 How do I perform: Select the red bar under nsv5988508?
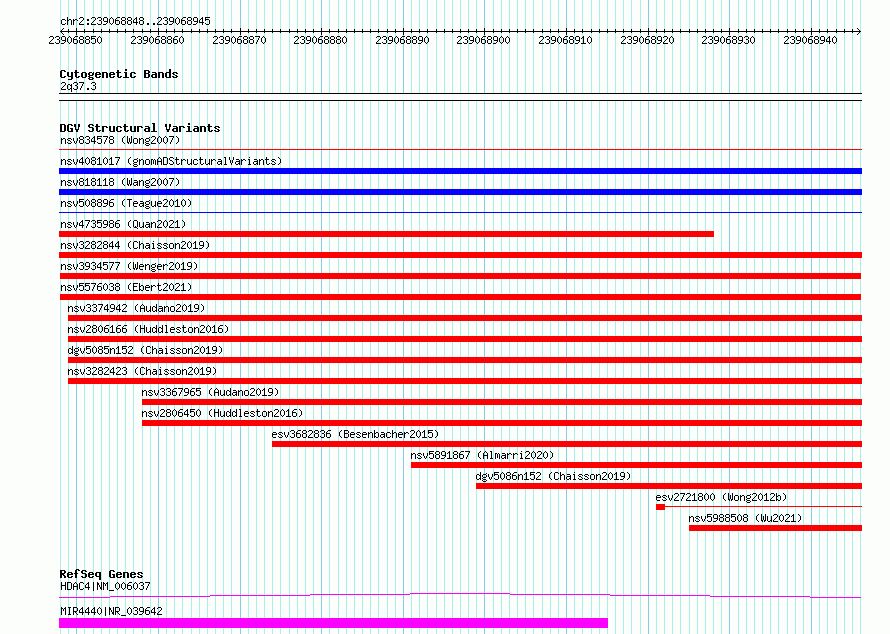coord(775,528)
